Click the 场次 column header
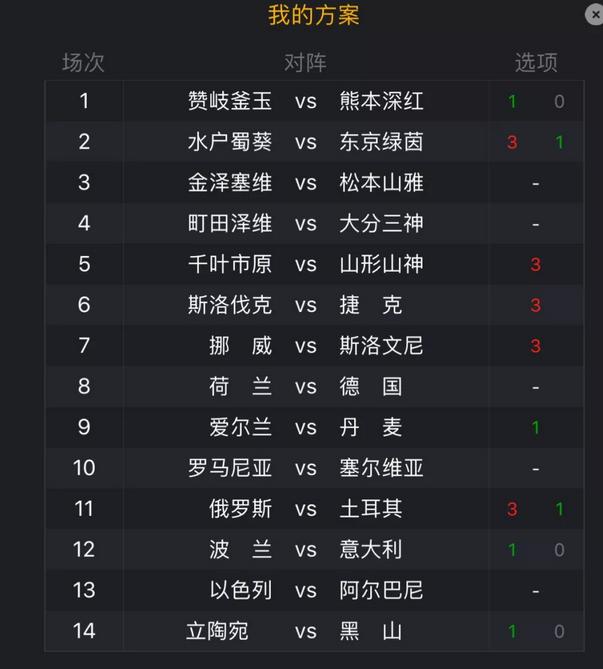The width and height of the screenshot is (603, 669). tap(83, 63)
